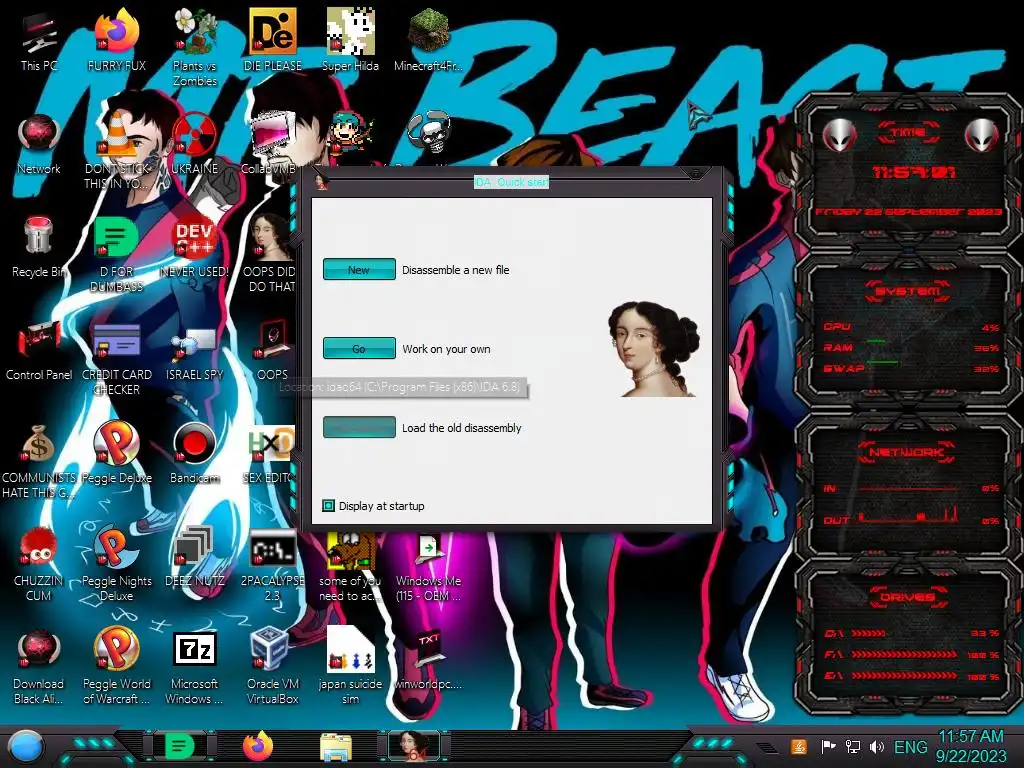This screenshot has height=768, width=1024.
Task: Click the Action Center flag tray icon
Action: 828,746
